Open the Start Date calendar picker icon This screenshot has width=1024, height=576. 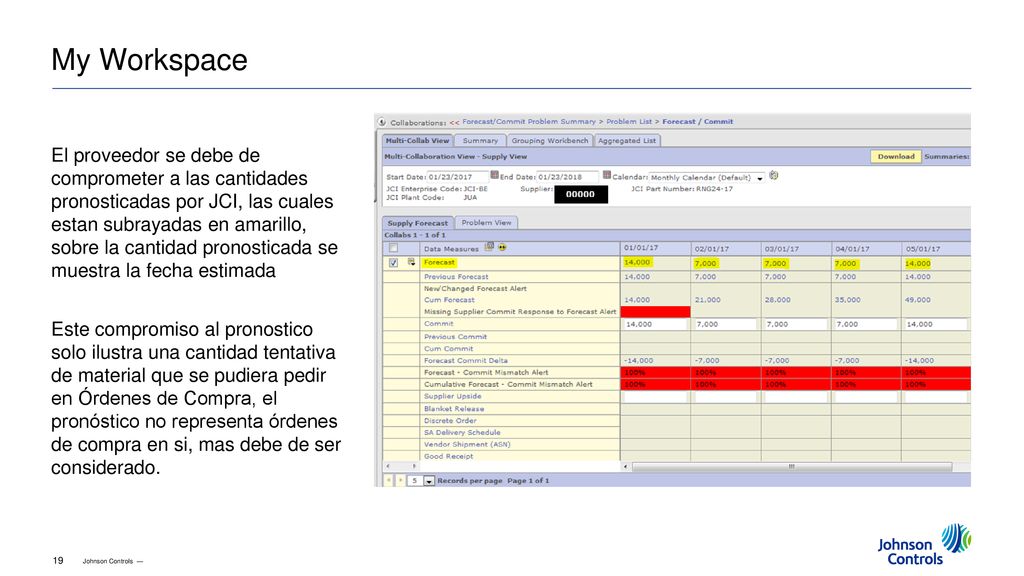[494, 176]
